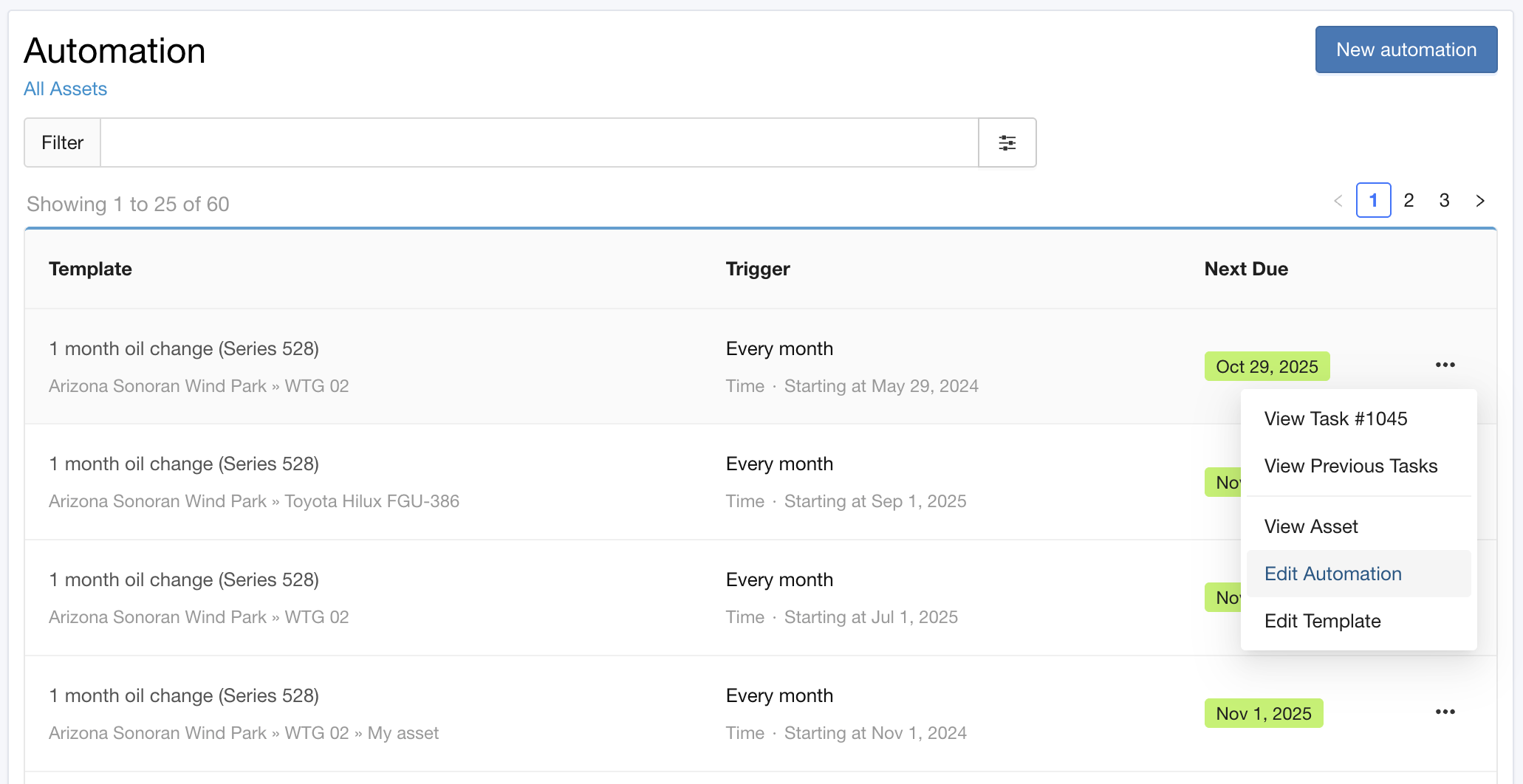1523x784 pixels.
Task: Select View Asset in context menu
Action: pyautogui.click(x=1311, y=526)
